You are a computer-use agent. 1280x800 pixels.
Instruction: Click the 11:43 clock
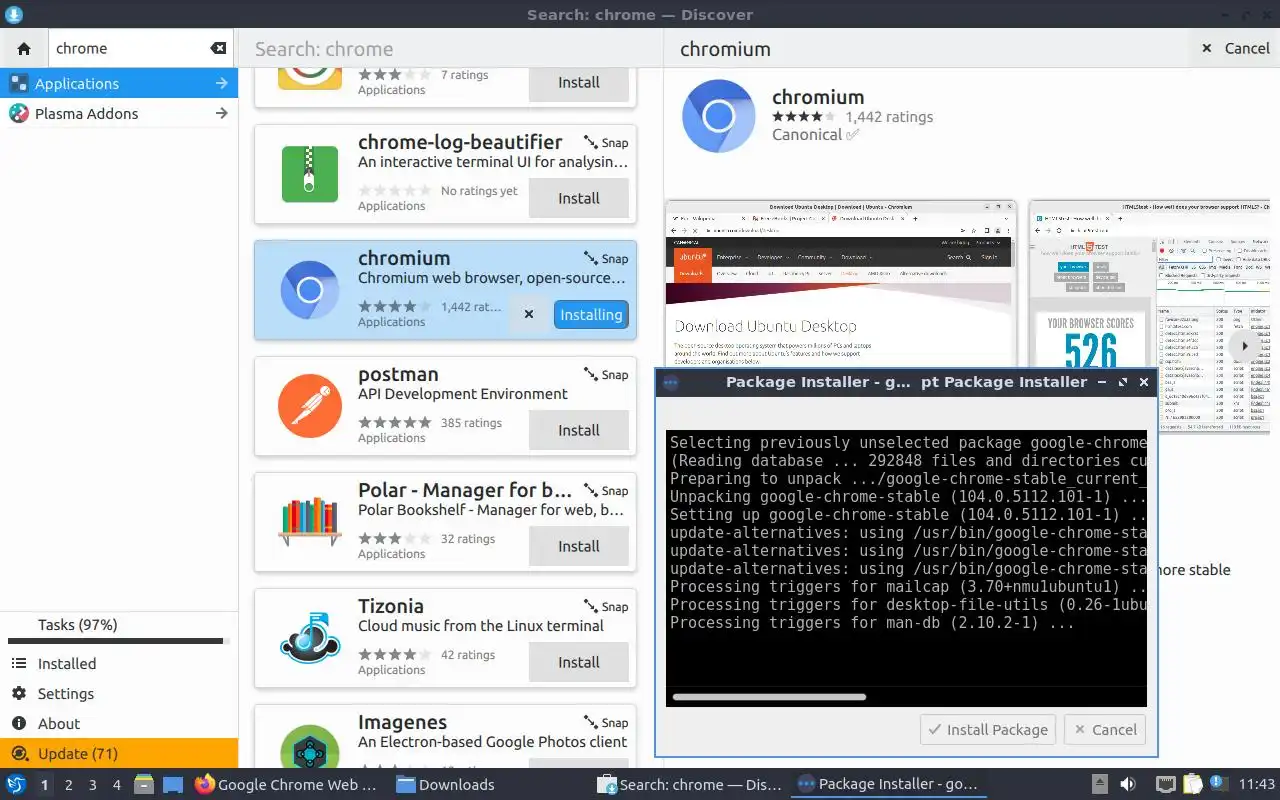click(1257, 784)
